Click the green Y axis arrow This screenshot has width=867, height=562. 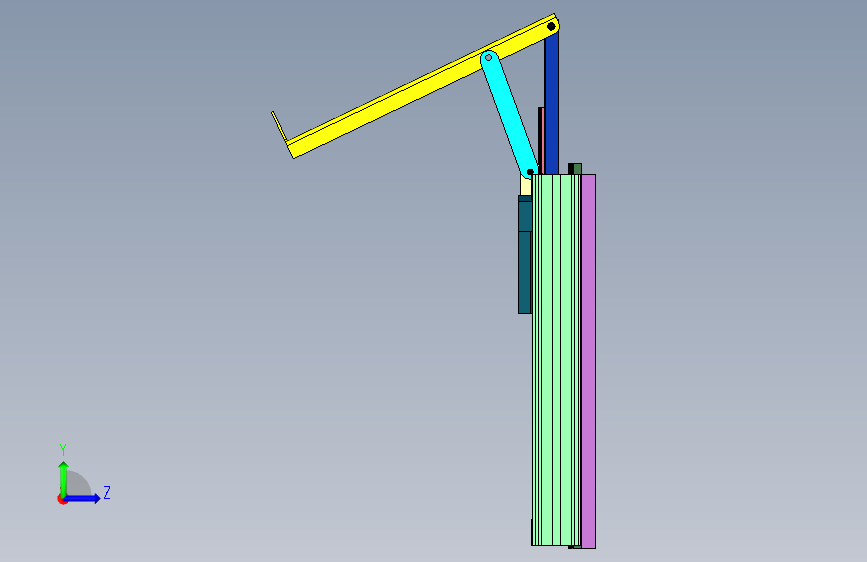pyautogui.click(x=64, y=480)
